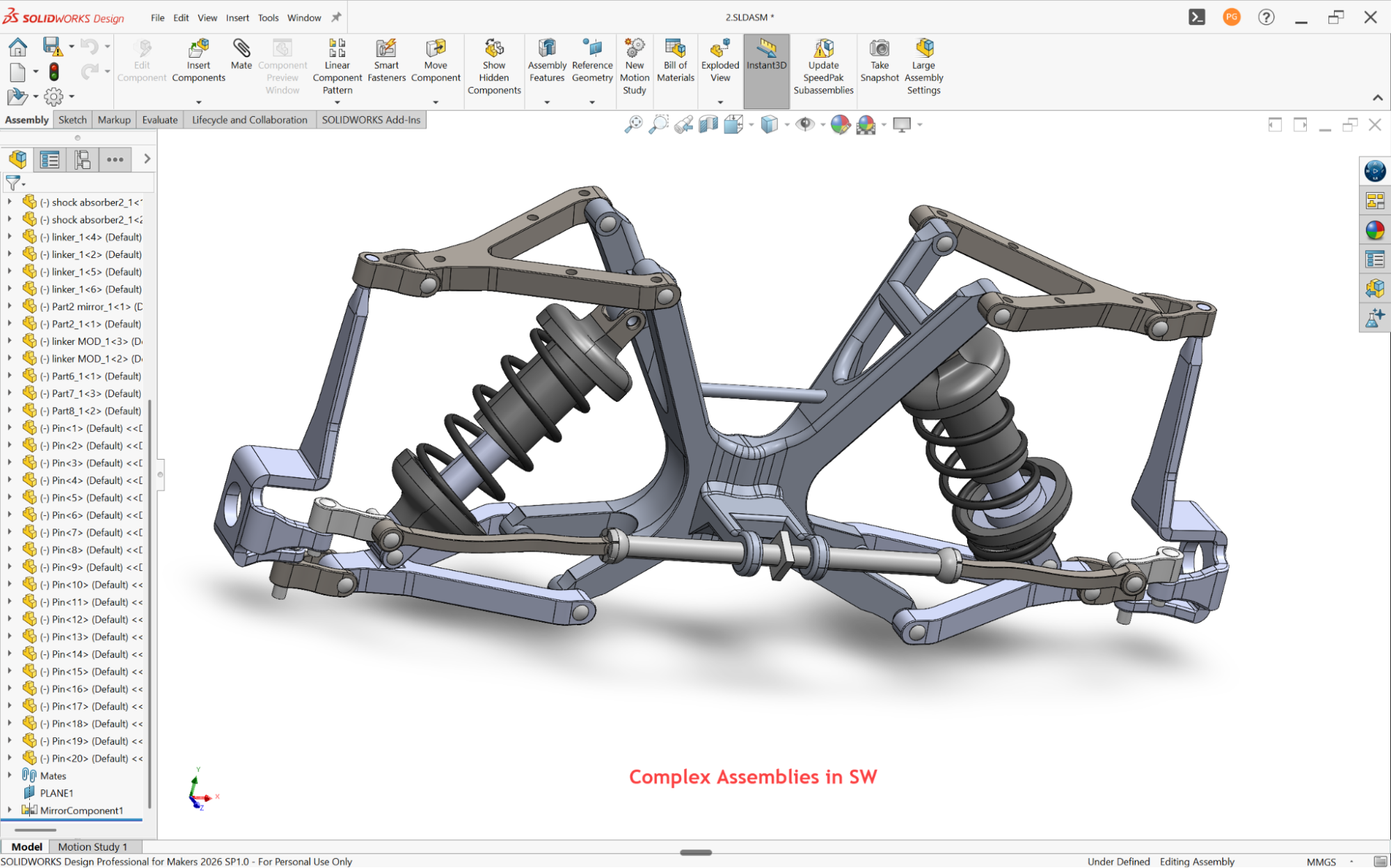Open Appearances color ball in task pane
The width and height of the screenshot is (1391, 868).
pos(1374,230)
